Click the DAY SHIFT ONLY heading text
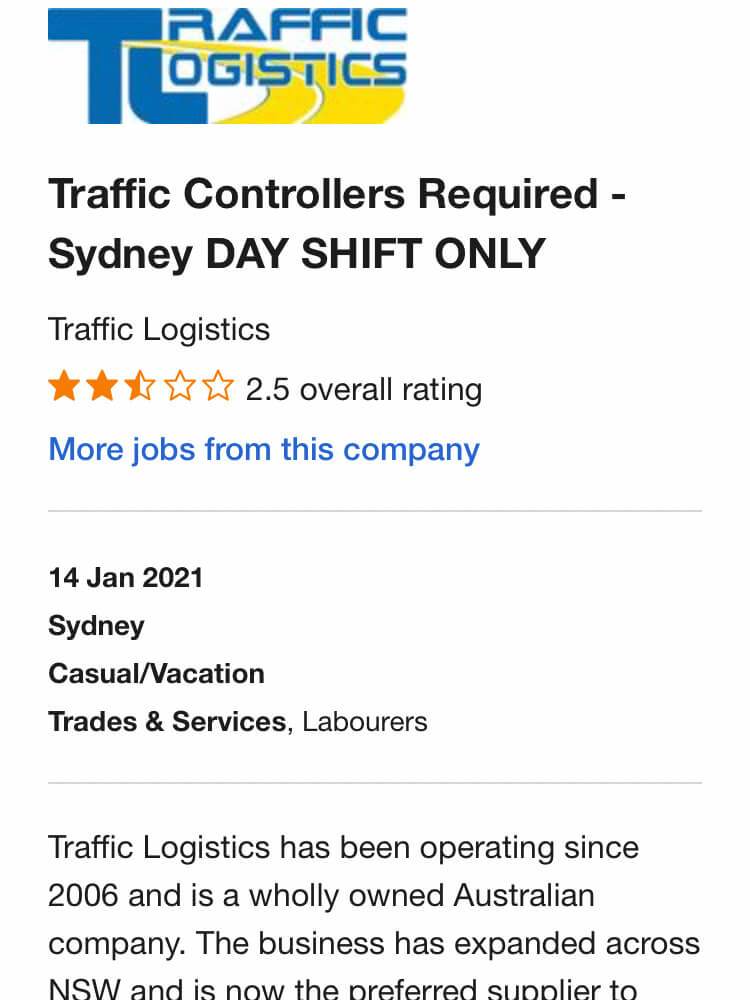 coord(376,253)
